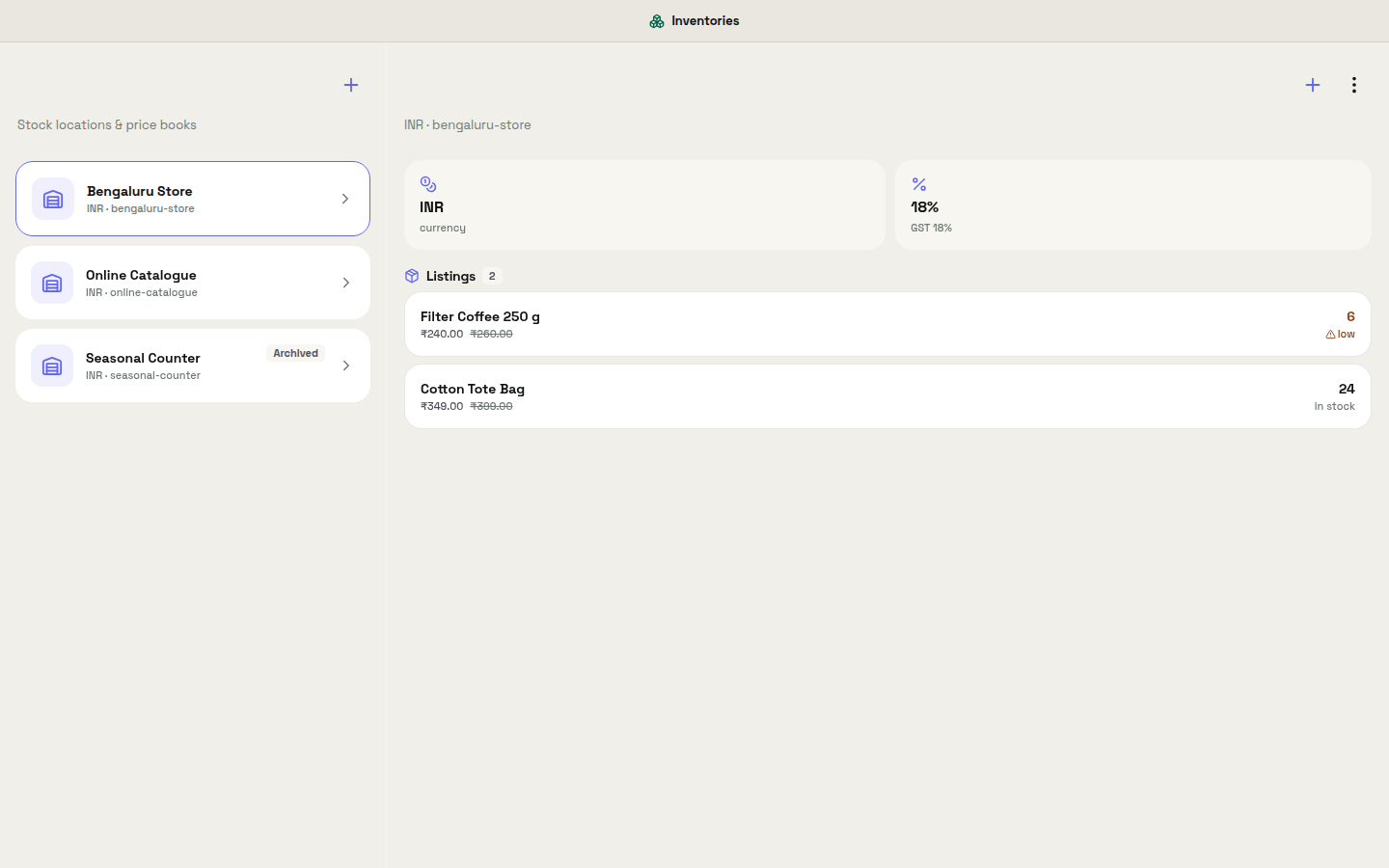The image size is (1389, 868).
Task: Click the 18% GST tax card
Action: (1133, 205)
